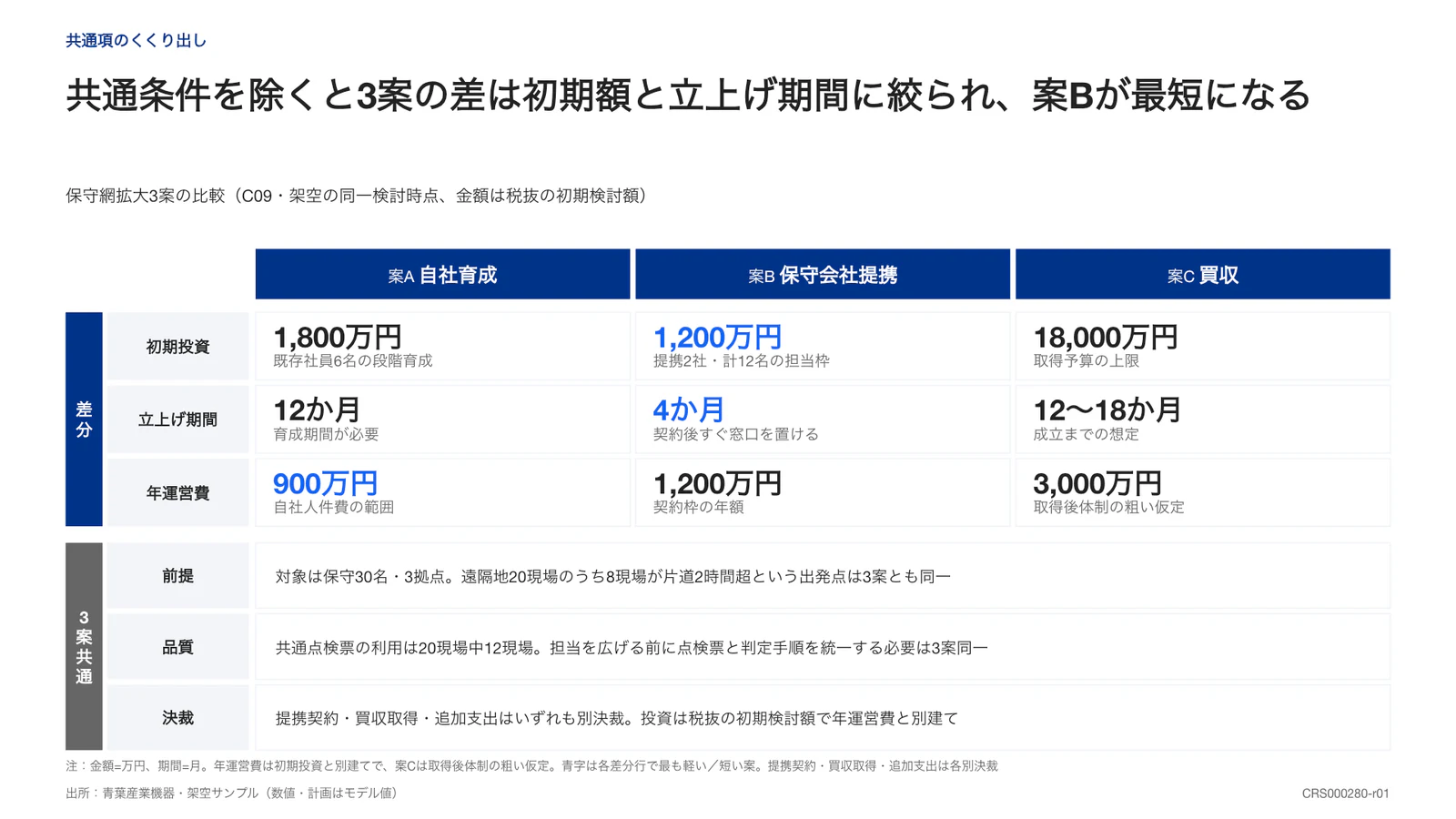1456x819 pixels.
Task: Click the blue 900万円 value
Action: (x=325, y=483)
